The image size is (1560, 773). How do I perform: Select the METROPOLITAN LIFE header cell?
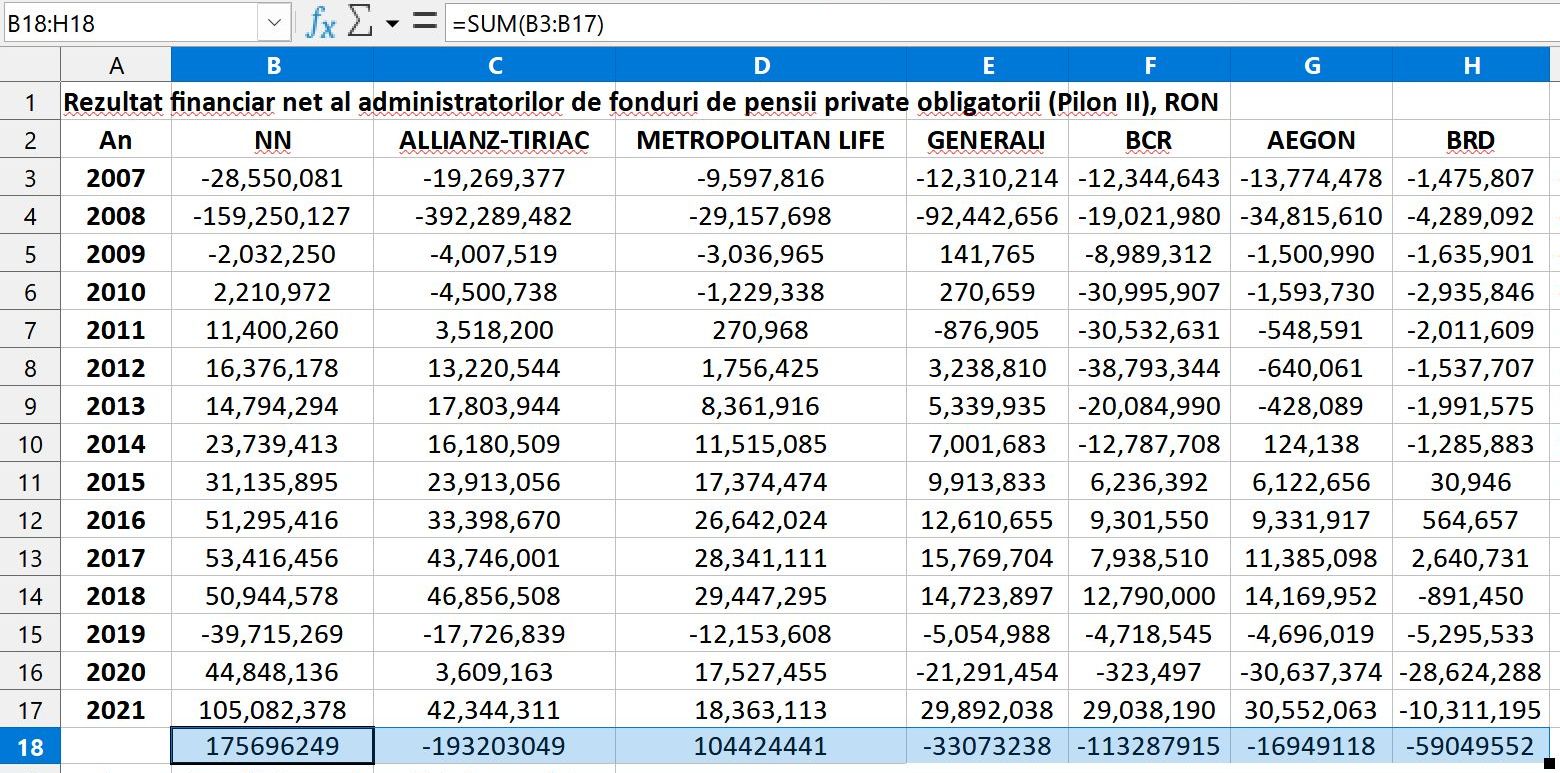[x=761, y=140]
